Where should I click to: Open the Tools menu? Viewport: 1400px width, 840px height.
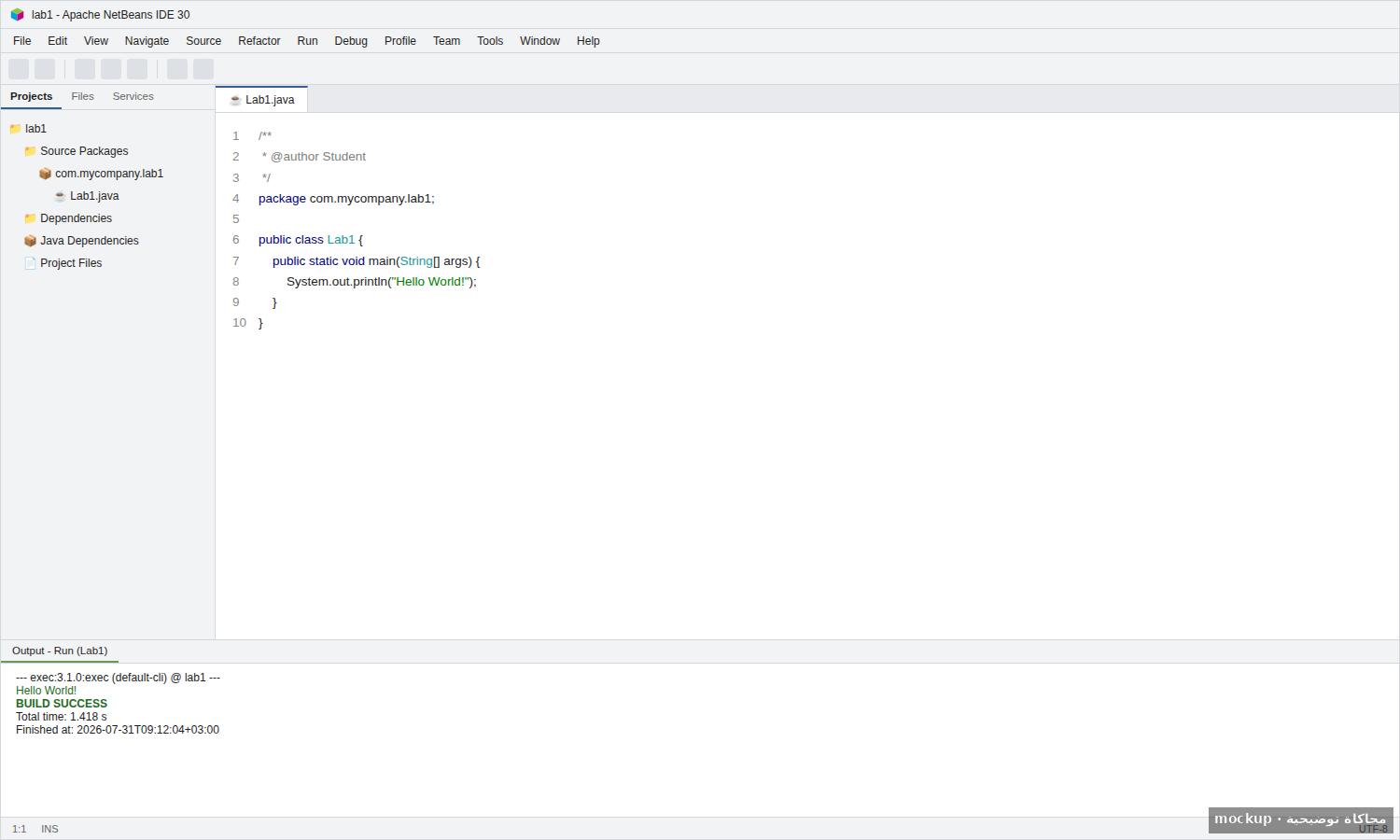[490, 41]
